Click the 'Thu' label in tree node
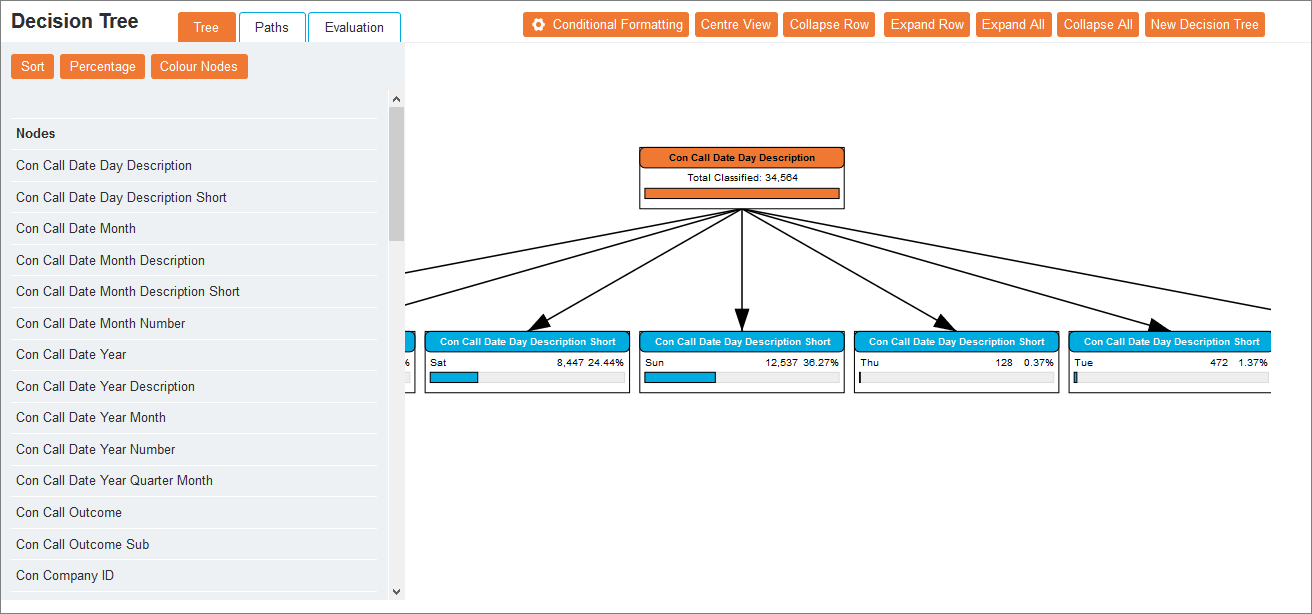The width and height of the screenshot is (1312, 614). coord(869,363)
